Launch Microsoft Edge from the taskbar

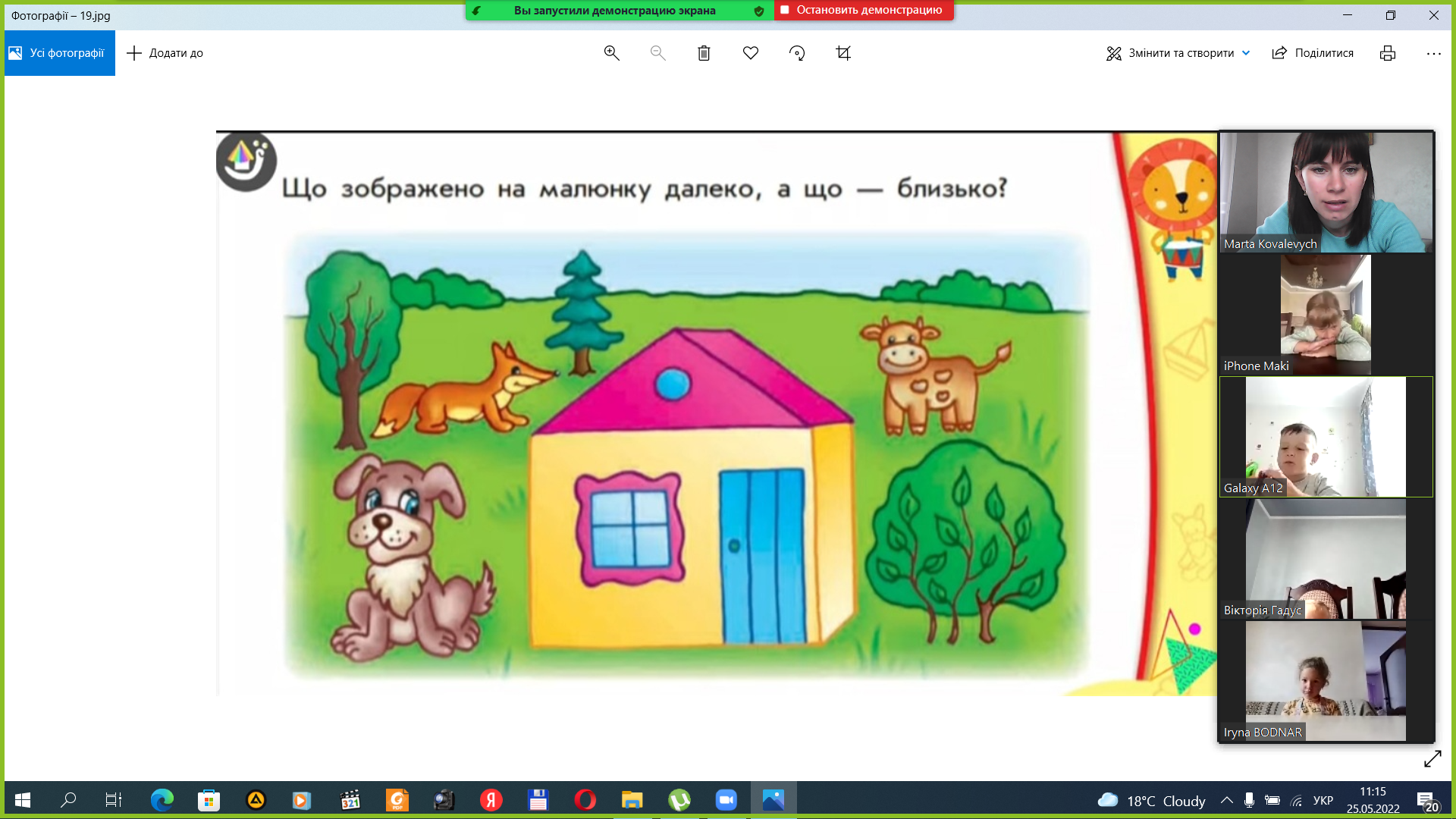point(162,799)
